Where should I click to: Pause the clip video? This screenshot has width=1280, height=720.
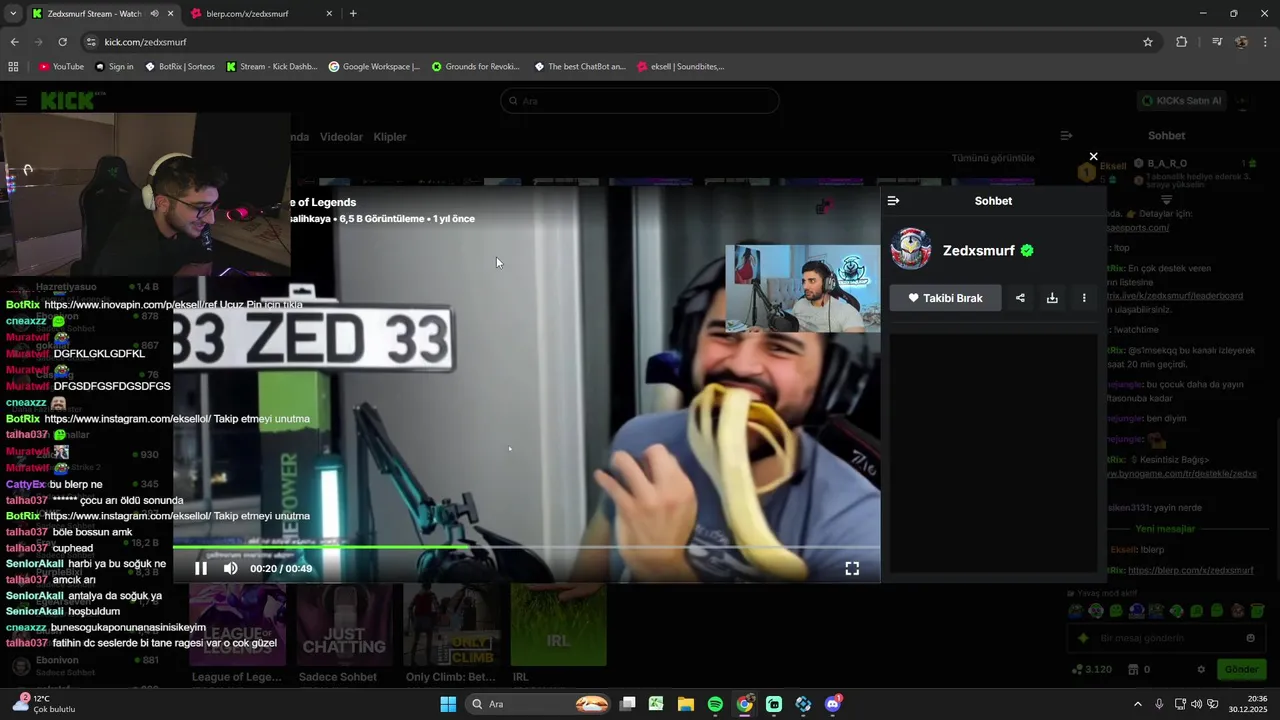click(201, 568)
